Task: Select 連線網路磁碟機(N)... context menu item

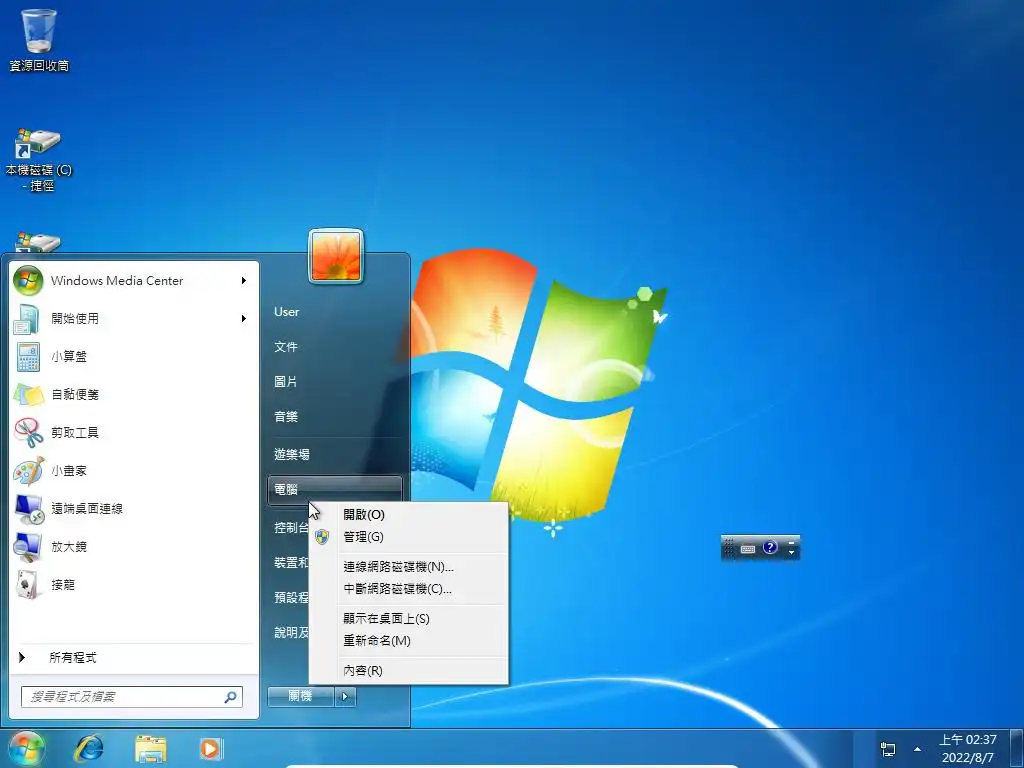Action: [x=408, y=567]
